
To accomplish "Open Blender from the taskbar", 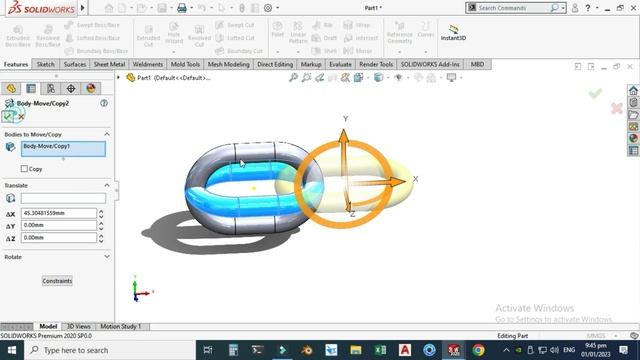I will coord(307,350).
